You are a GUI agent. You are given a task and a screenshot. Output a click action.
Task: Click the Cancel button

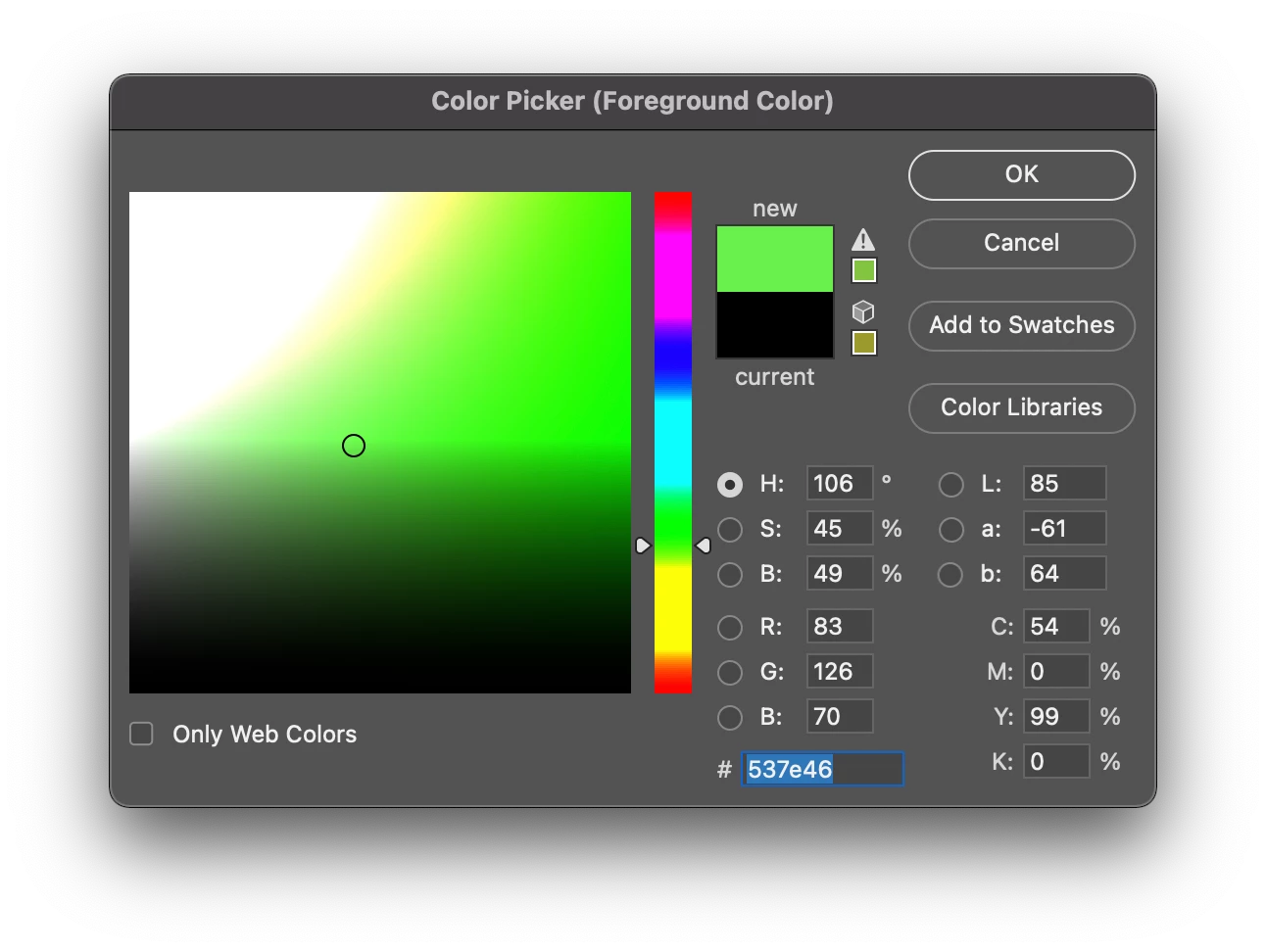pyautogui.click(x=1022, y=243)
